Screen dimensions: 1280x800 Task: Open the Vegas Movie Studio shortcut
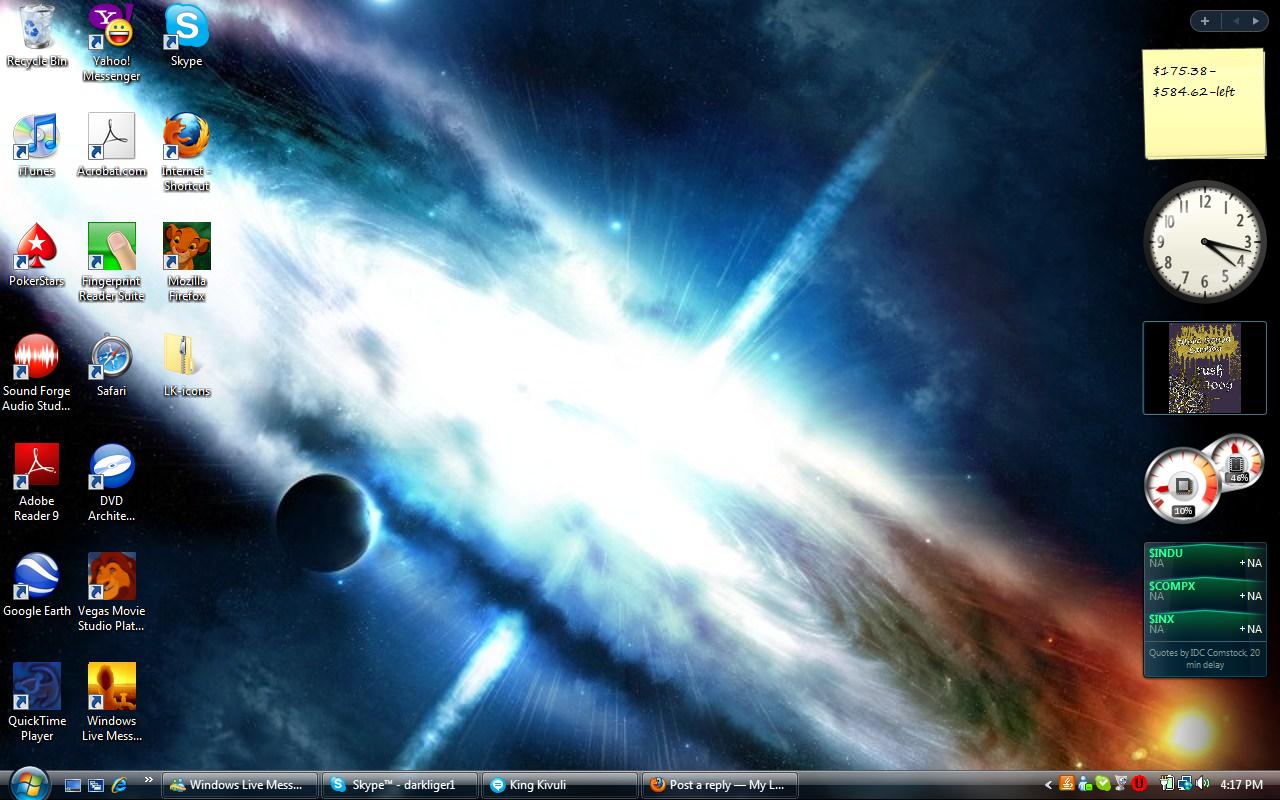[x=111, y=577]
